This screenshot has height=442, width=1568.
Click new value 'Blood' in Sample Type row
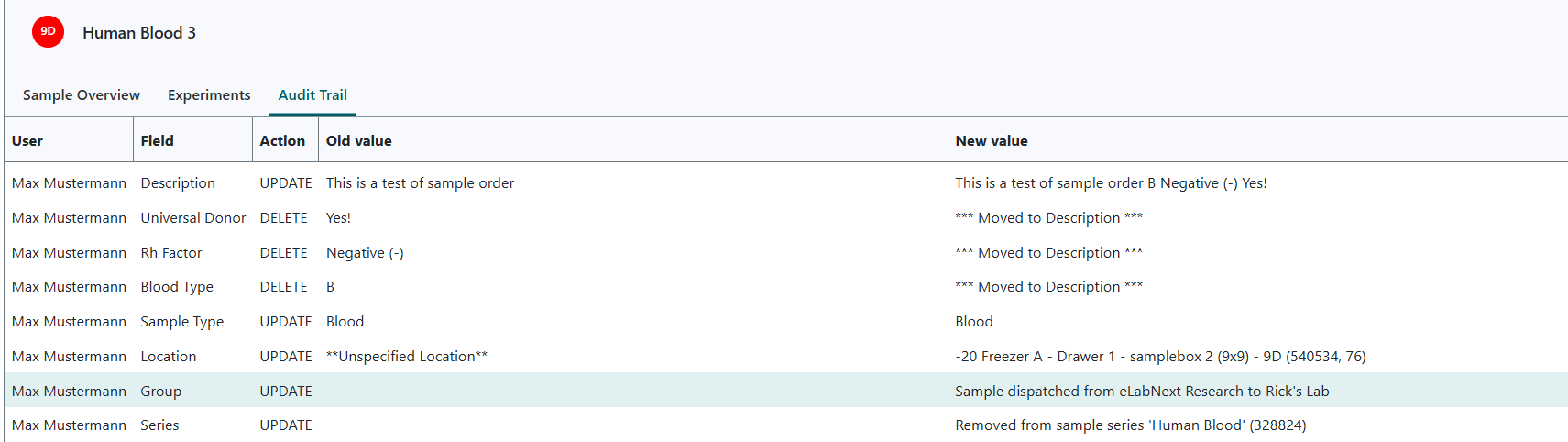pyautogui.click(x=974, y=322)
